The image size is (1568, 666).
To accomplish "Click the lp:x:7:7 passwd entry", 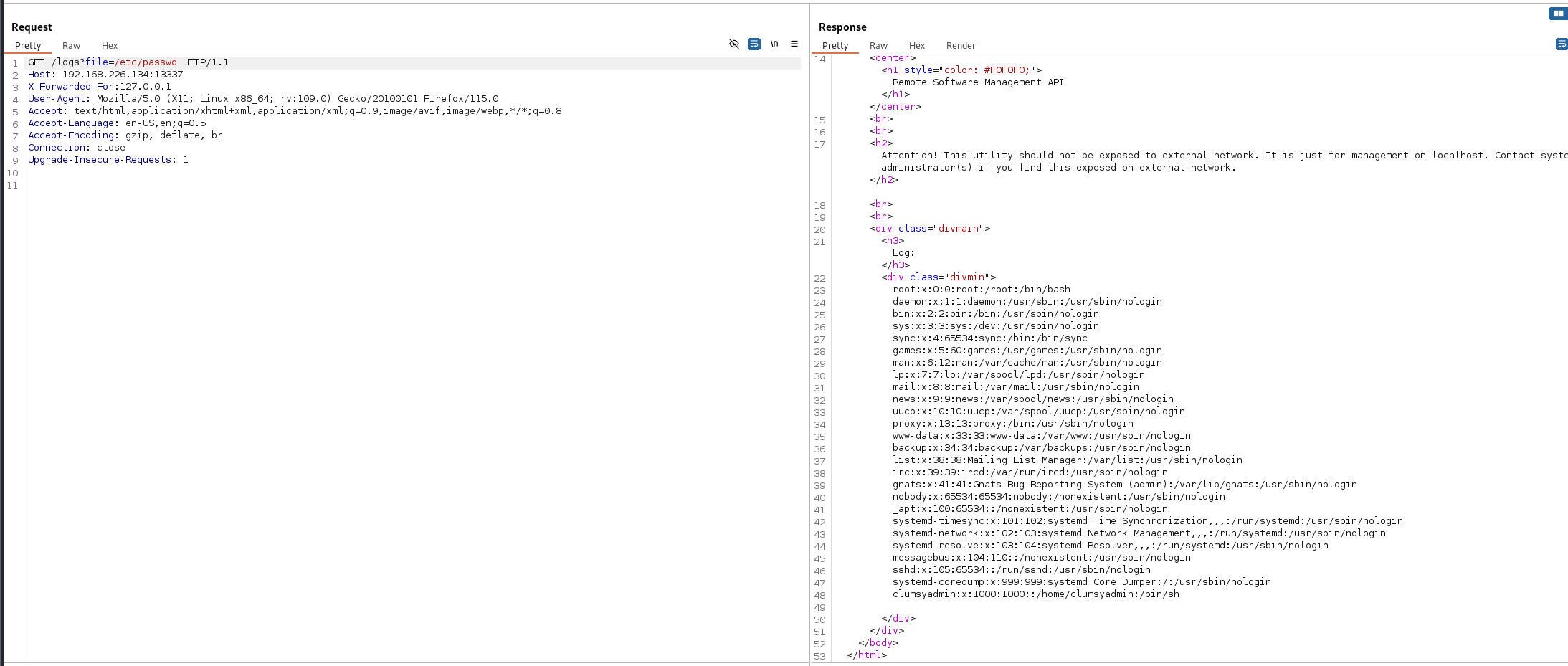I will click(1019, 375).
